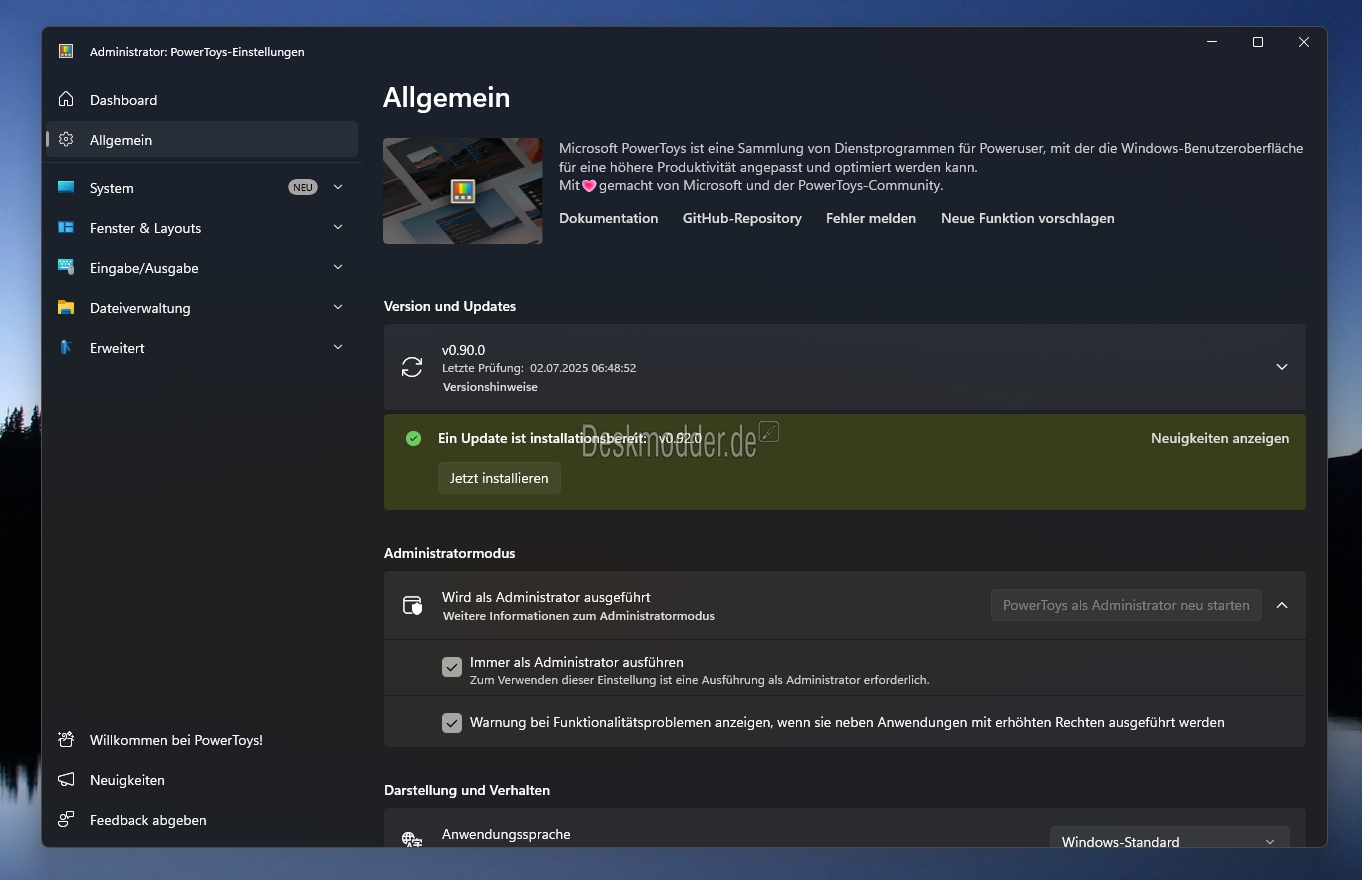Expand Erweitert chevron

pos(338,347)
